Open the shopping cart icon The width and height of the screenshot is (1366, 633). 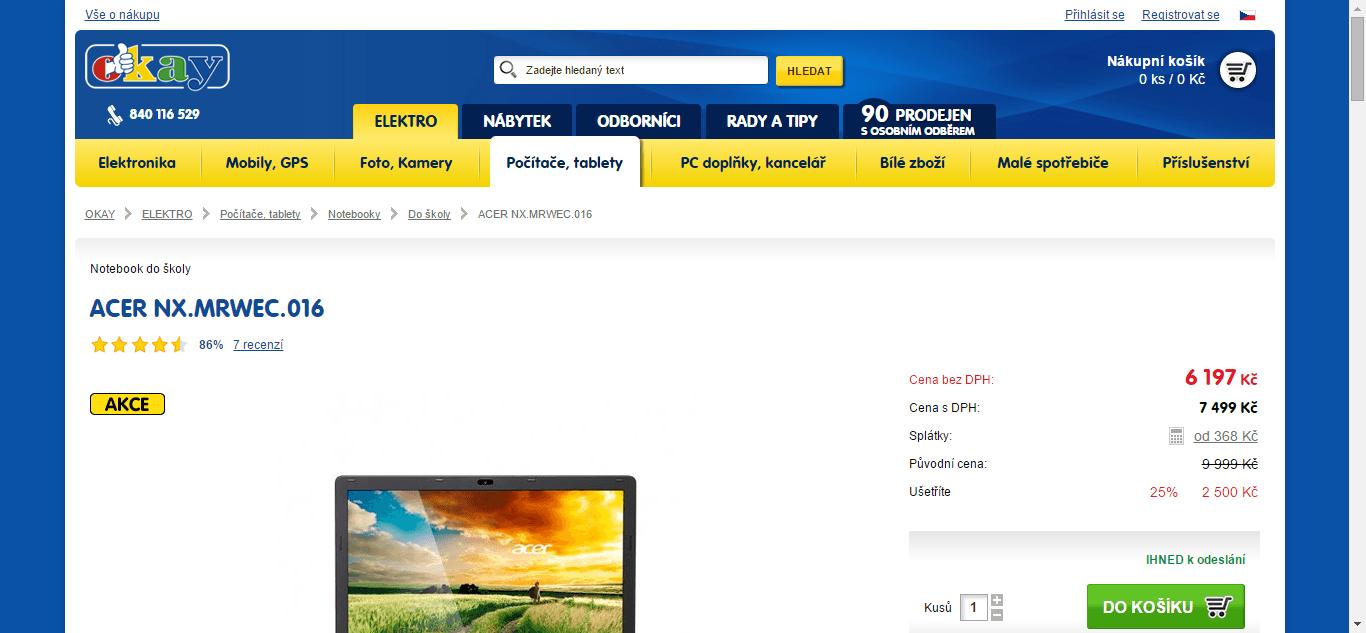[x=1238, y=71]
